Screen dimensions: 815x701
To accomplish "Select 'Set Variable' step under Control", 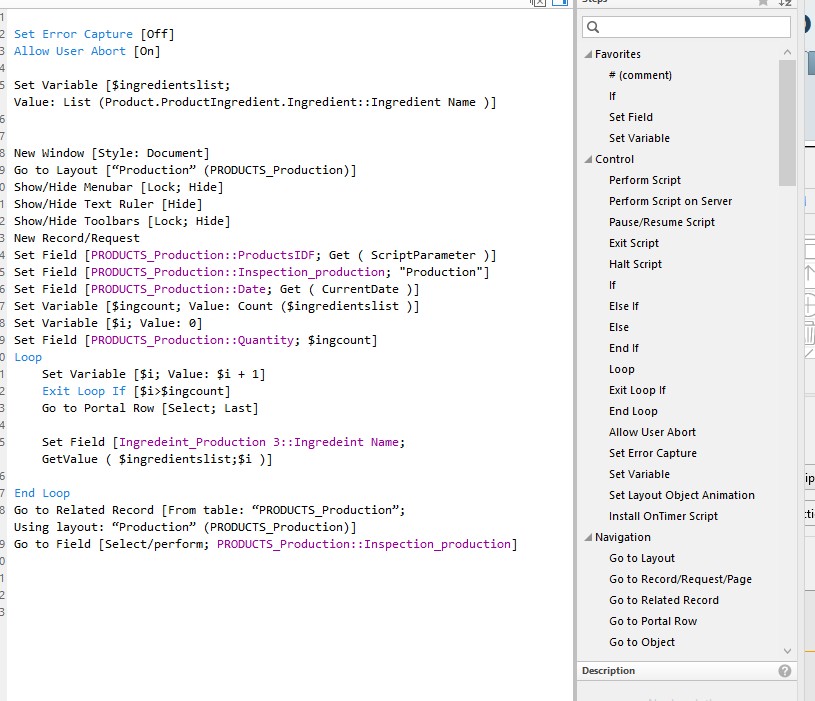I will [x=639, y=474].
